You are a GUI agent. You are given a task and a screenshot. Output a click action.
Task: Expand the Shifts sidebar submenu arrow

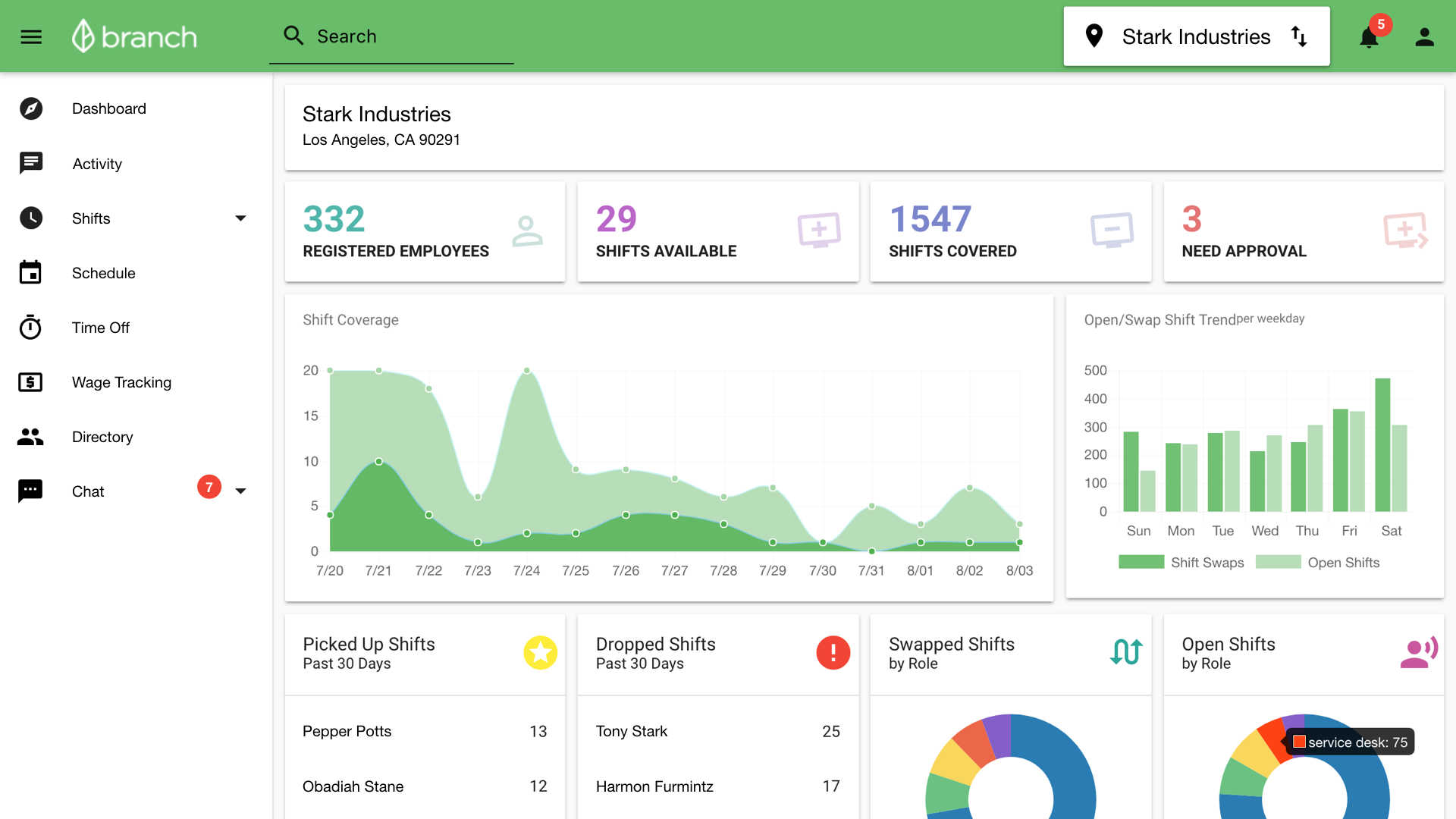tap(240, 218)
